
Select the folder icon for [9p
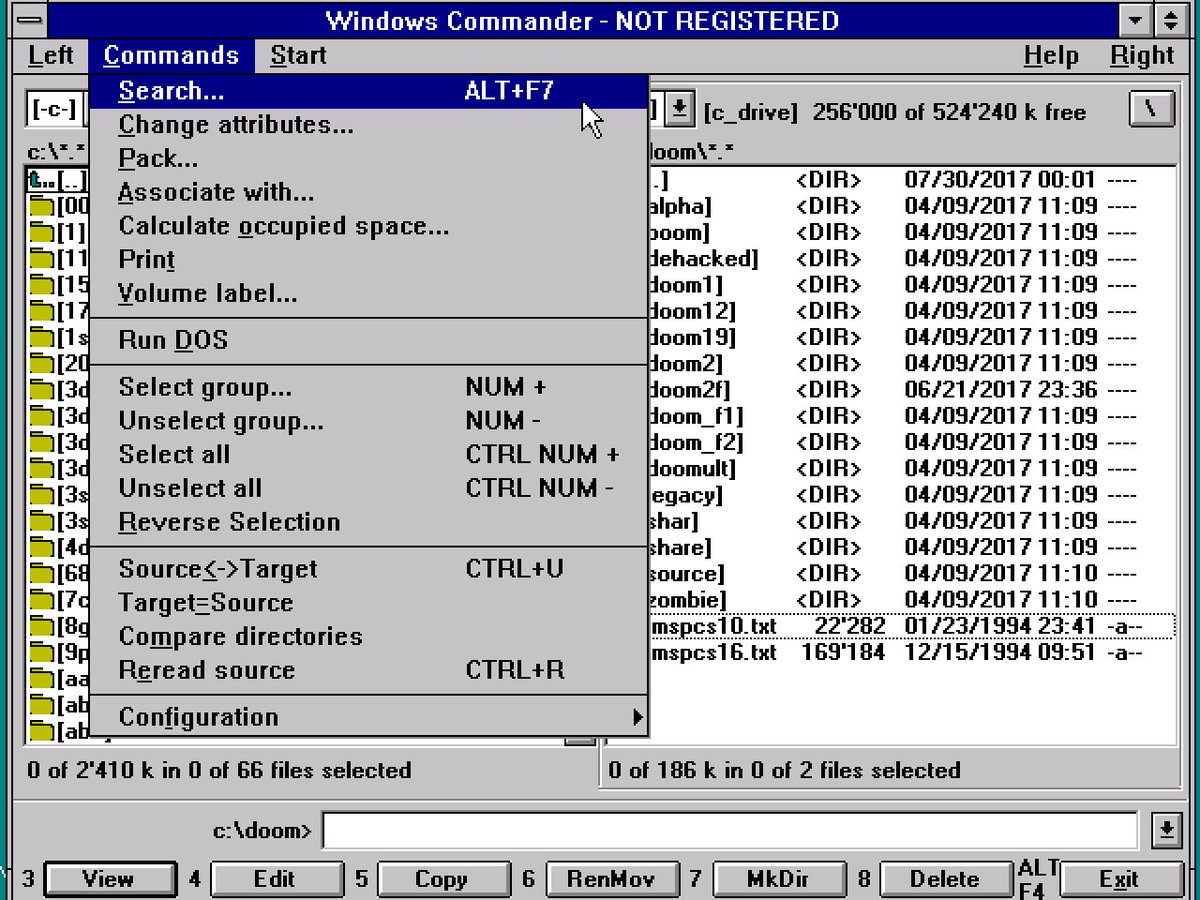(x=42, y=652)
